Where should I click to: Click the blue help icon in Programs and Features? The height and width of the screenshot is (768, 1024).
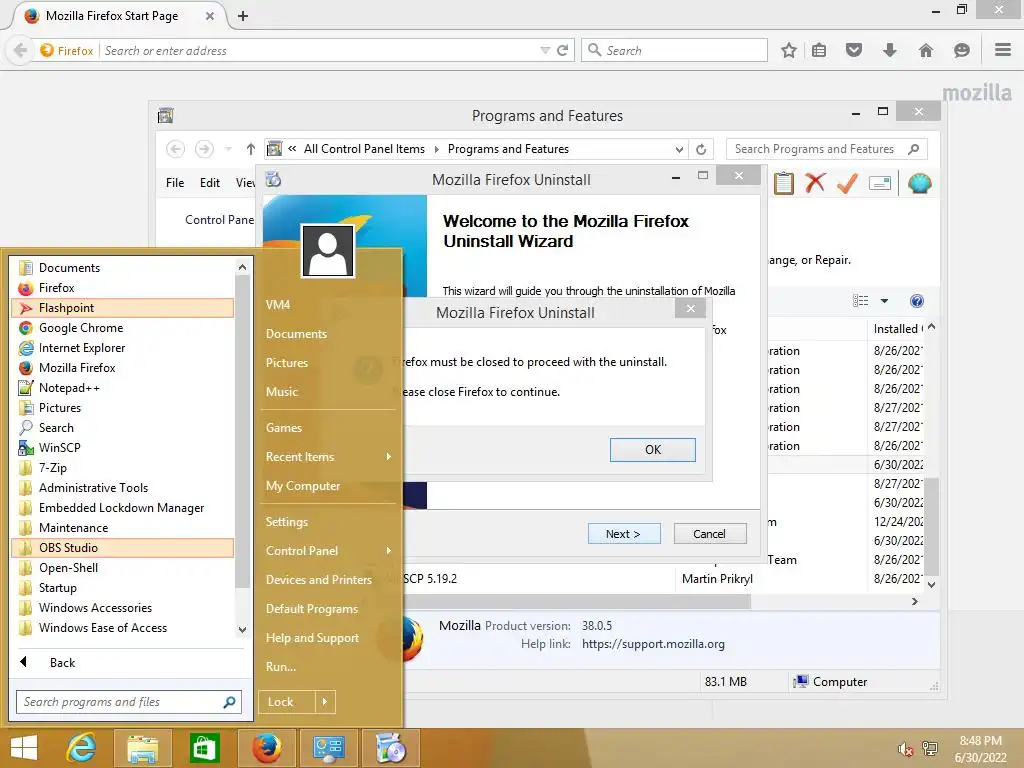917,301
